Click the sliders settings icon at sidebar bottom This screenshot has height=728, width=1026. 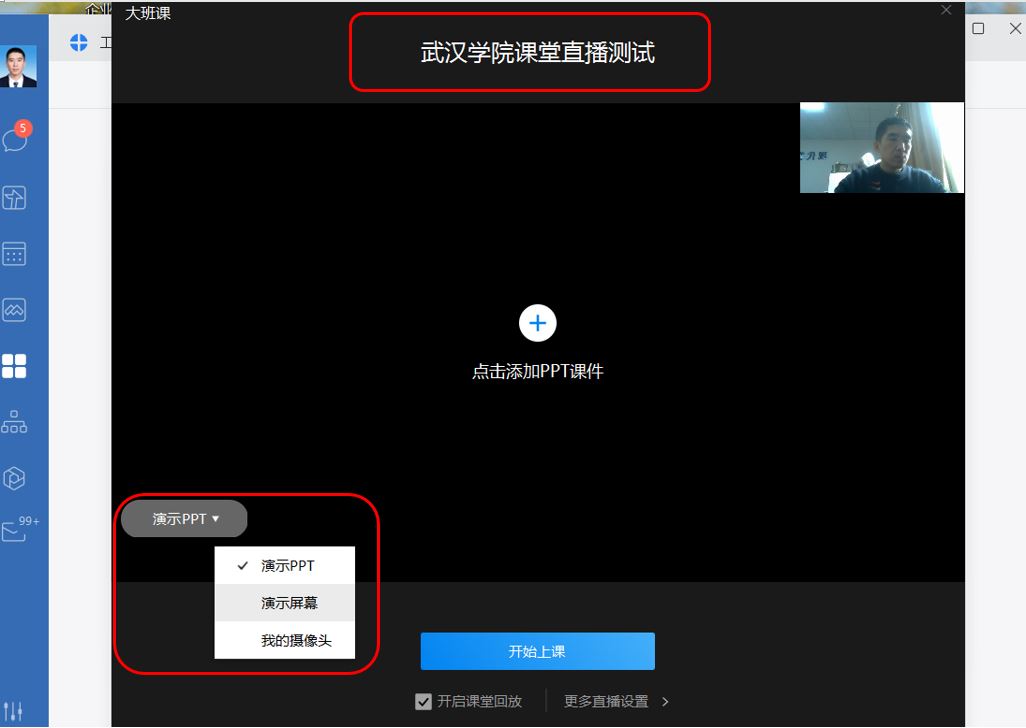(x=14, y=713)
